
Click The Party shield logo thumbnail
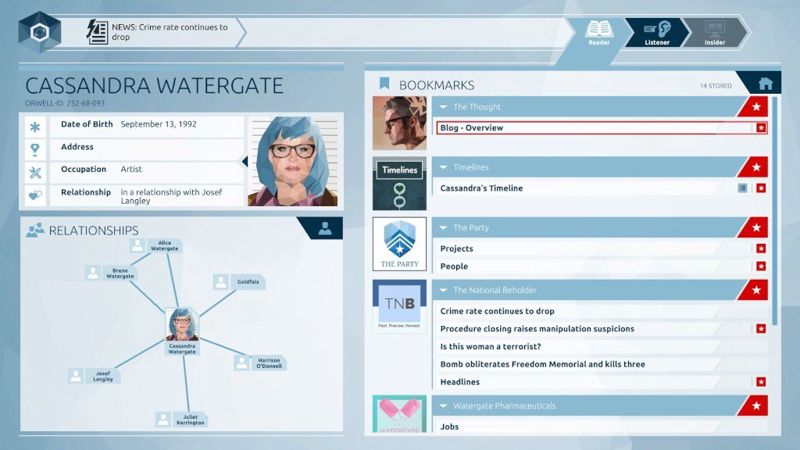[399, 244]
